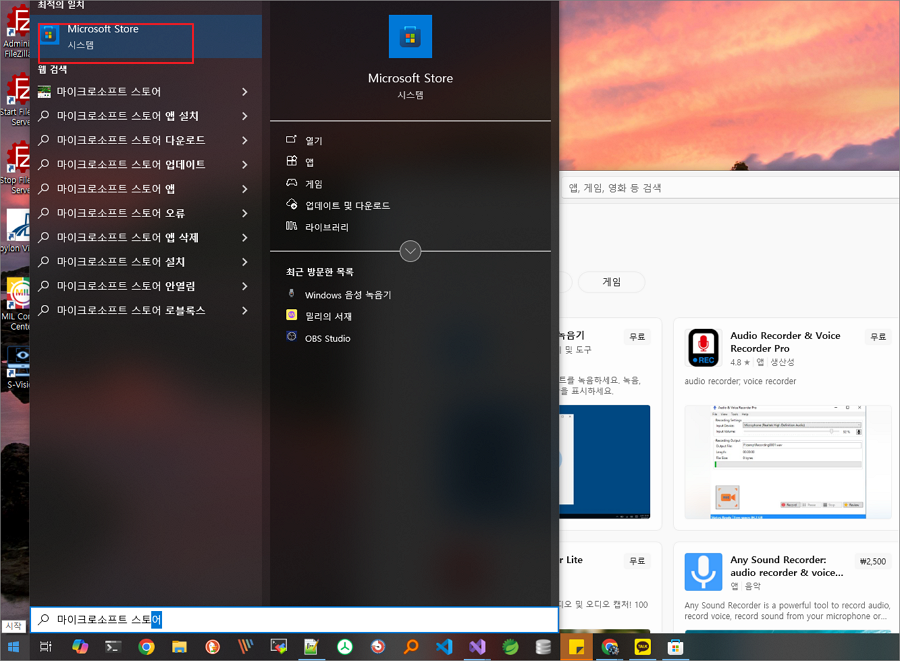Viewport: 900px width, 661px height.
Task: Open the Microsoft Store best match result
Action: pyautogui.click(x=146, y=37)
